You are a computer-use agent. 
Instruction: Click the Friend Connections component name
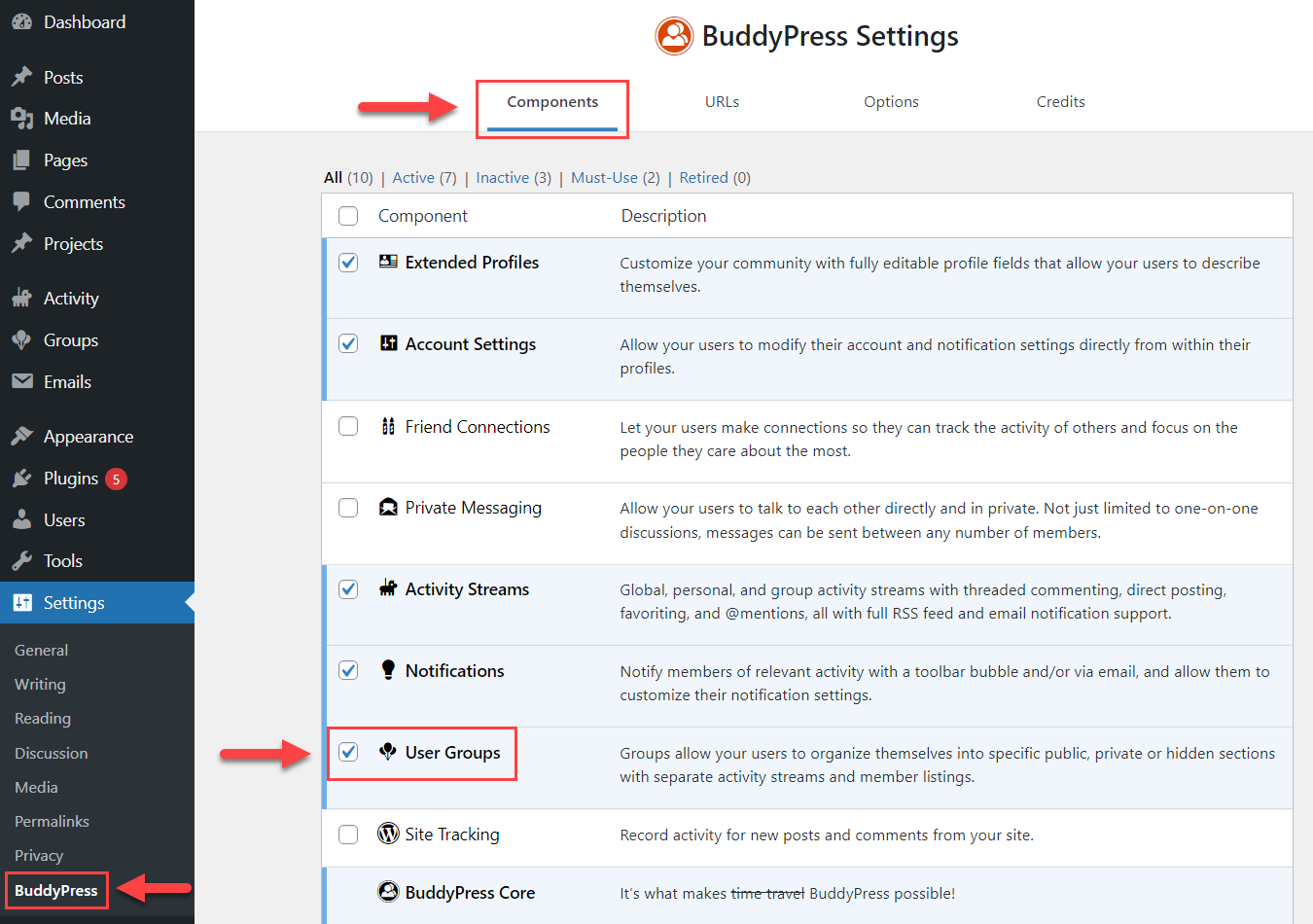pyautogui.click(x=478, y=427)
